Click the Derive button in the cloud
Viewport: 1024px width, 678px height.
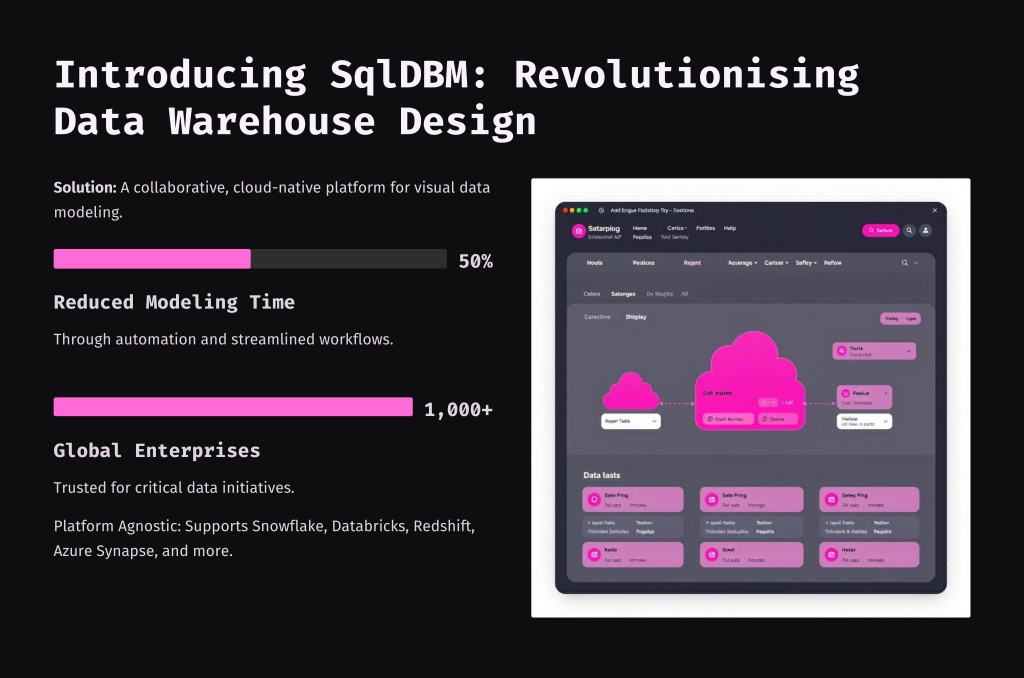[x=778, y=419]
